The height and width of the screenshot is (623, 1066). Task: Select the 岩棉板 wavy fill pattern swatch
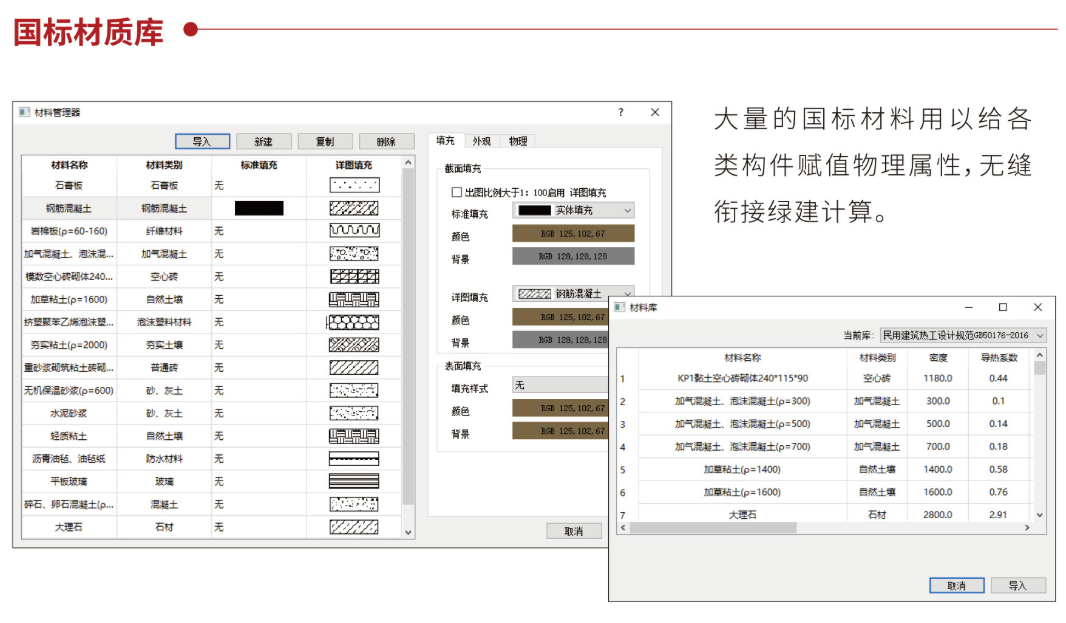point(354,231)
